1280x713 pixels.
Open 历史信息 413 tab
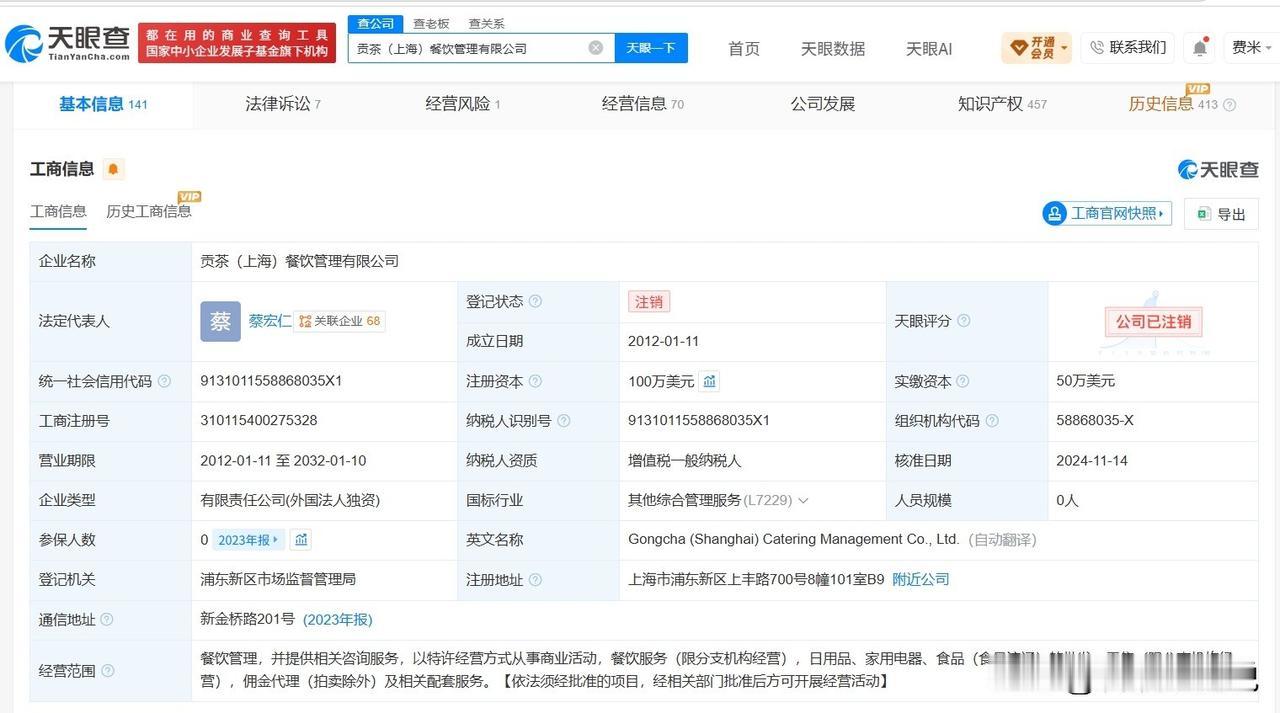[1173, 104]
